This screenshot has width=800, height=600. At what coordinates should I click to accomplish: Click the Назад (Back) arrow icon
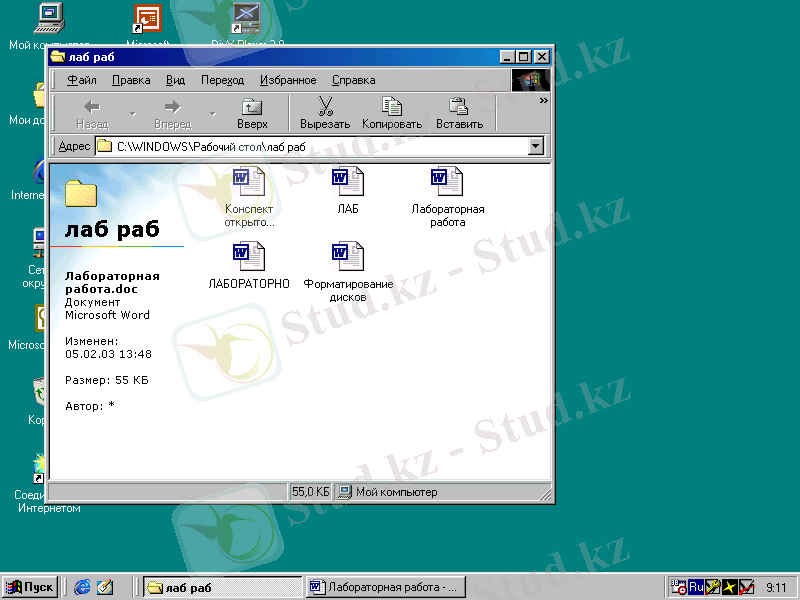click(x=92, y=108)
